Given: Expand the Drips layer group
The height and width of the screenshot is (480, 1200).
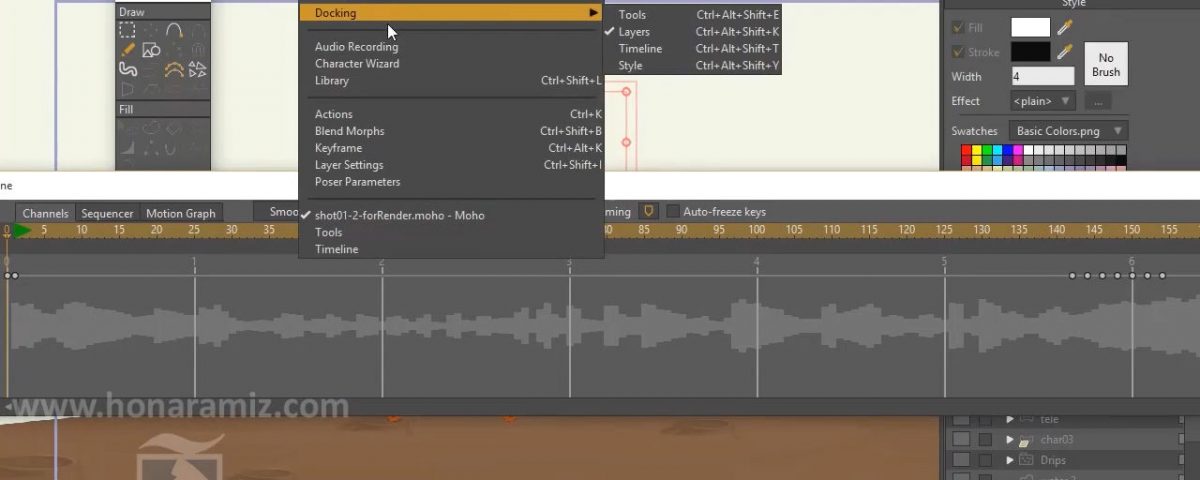Looking at the screenshot, I should coord(1009,460).
